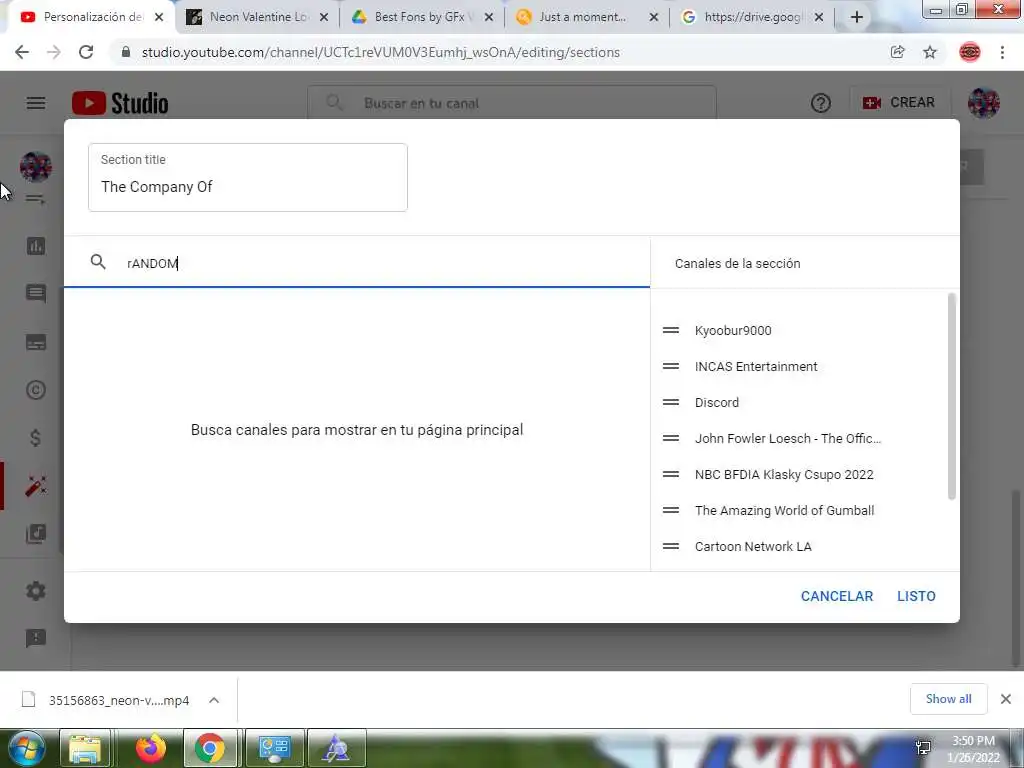
Task: Launch Firefox from the taskbar
Action: pos(150,748)
